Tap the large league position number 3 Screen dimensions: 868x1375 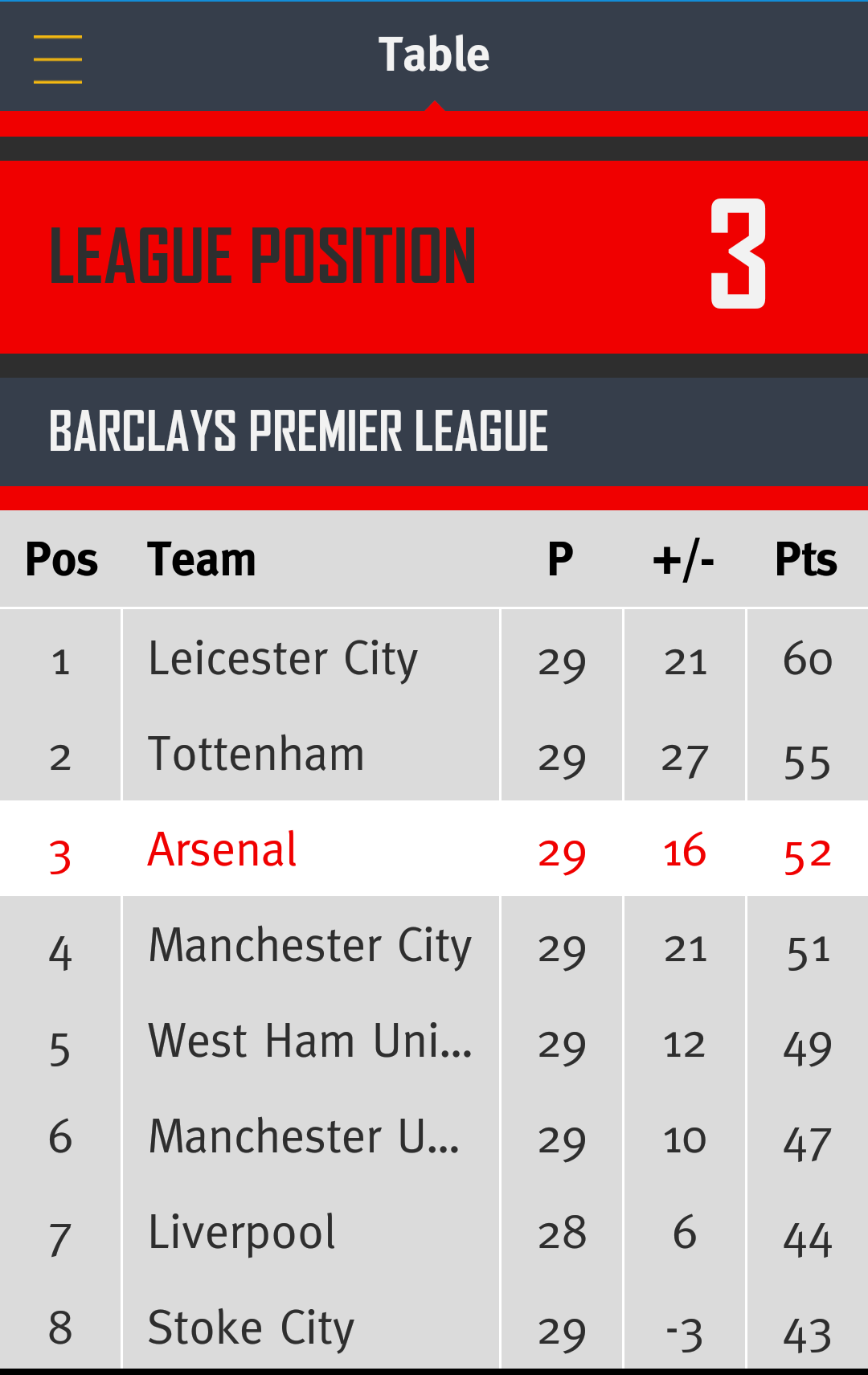tap(738, 254)
